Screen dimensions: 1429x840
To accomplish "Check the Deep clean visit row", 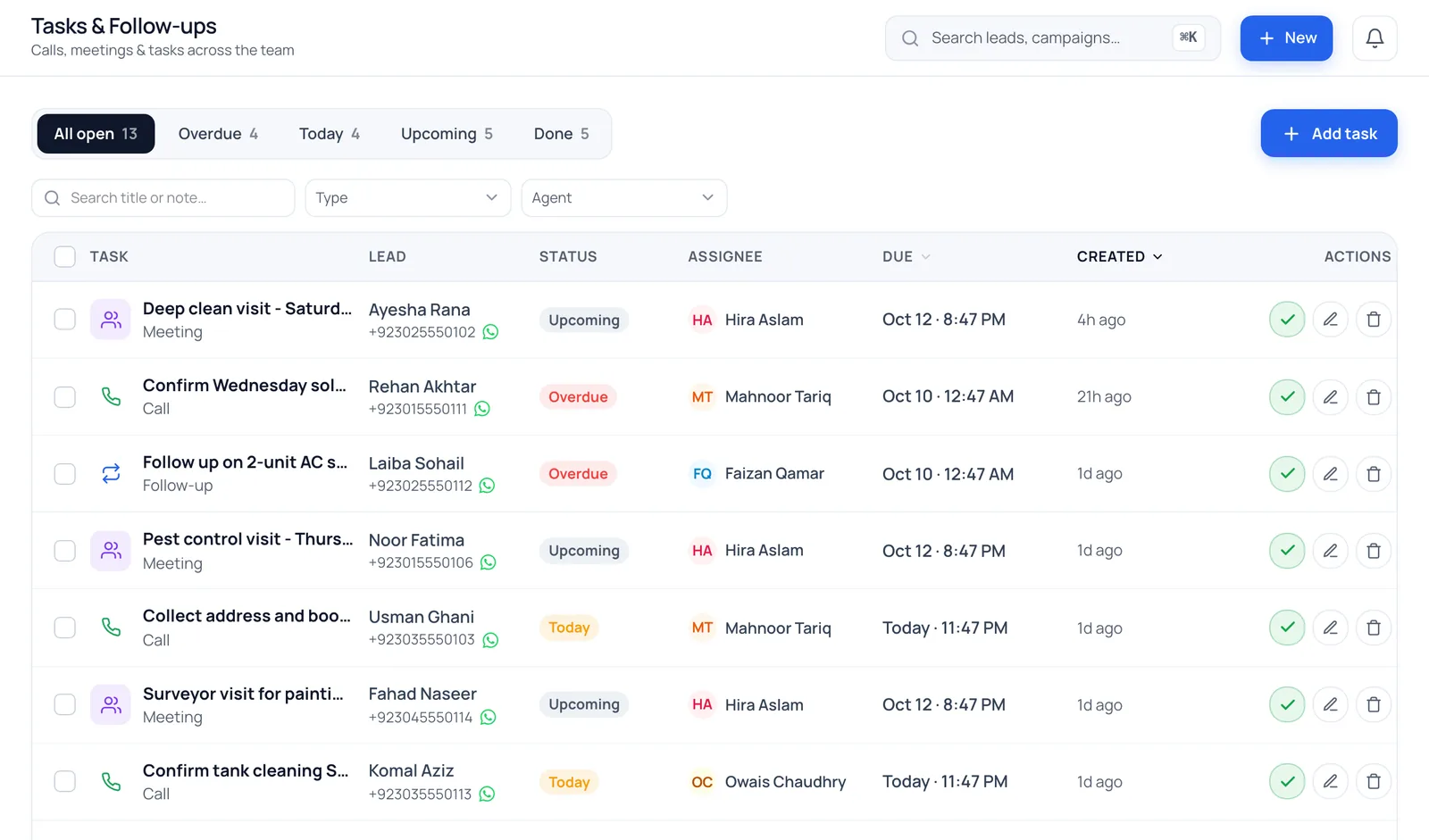I will coord(64,320).
